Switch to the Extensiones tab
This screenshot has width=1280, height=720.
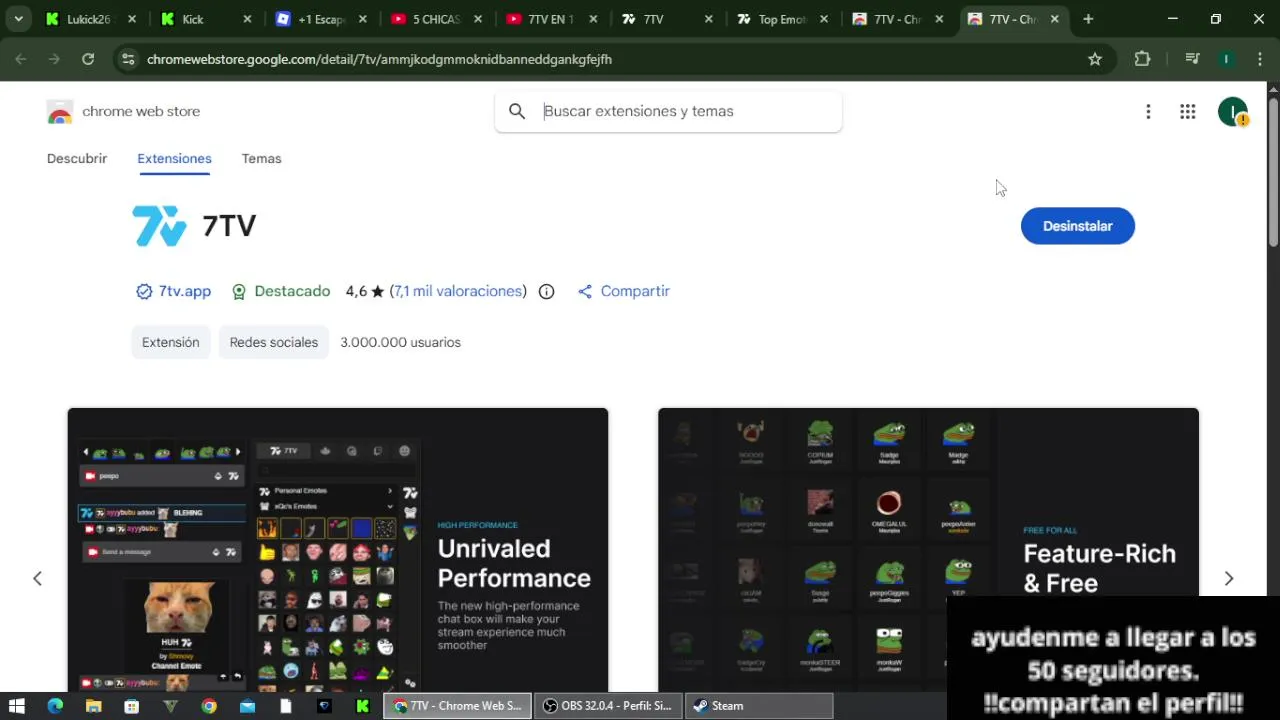(x=174, y=158)
